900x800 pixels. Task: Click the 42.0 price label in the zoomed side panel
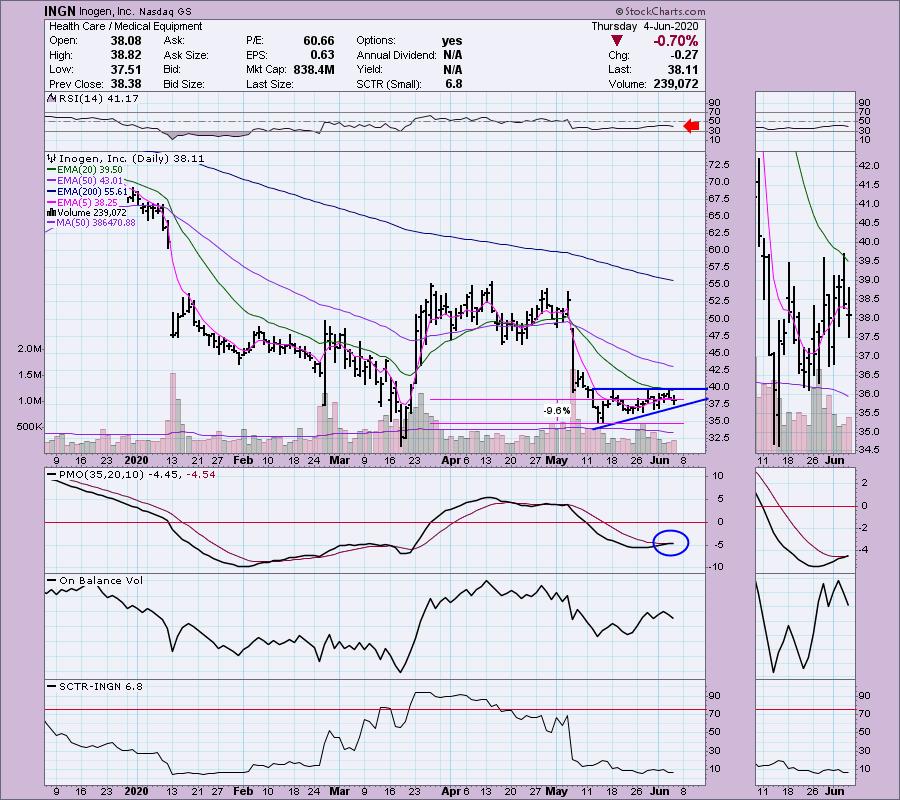pos(868,166)
